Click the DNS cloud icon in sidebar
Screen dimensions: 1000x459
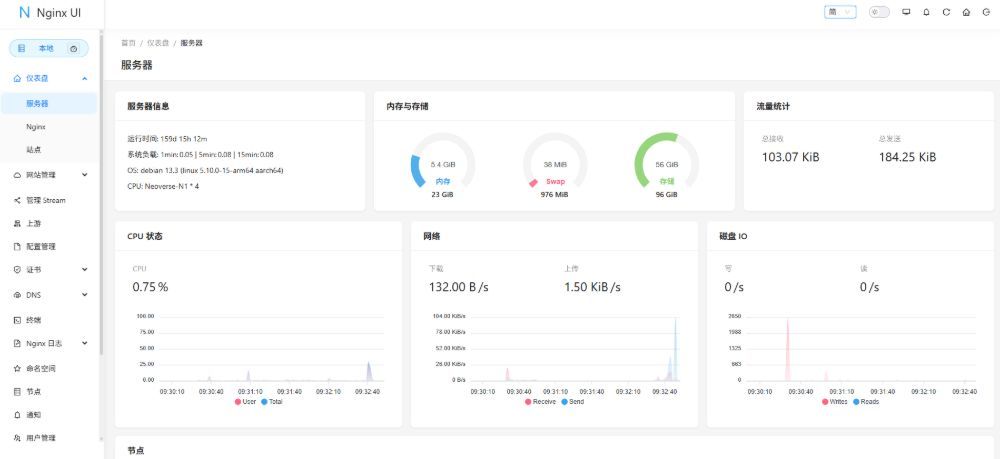pyautogui.click(x=17, y=295)
